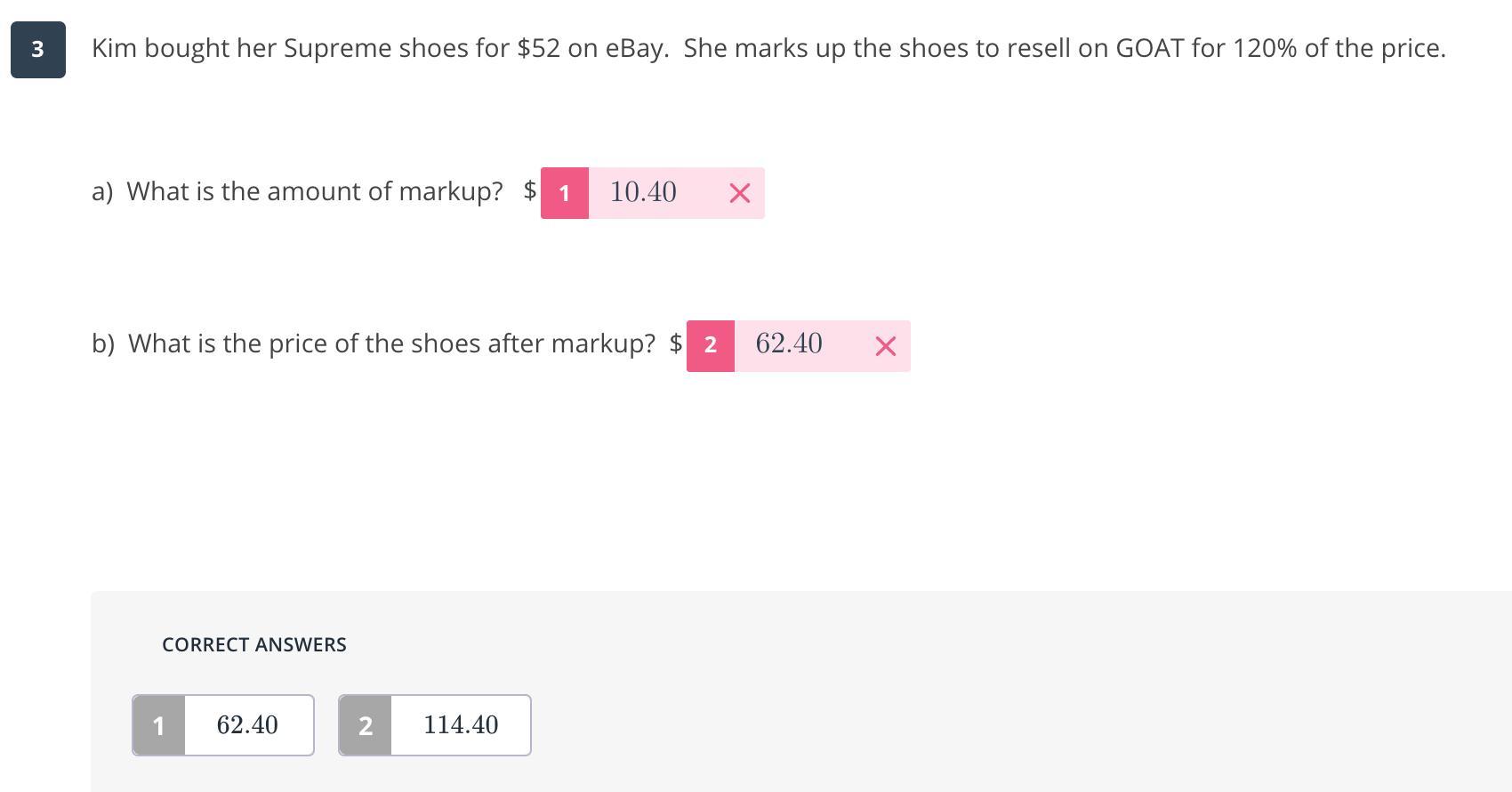Click the "b)" part label

click(103, 343)
